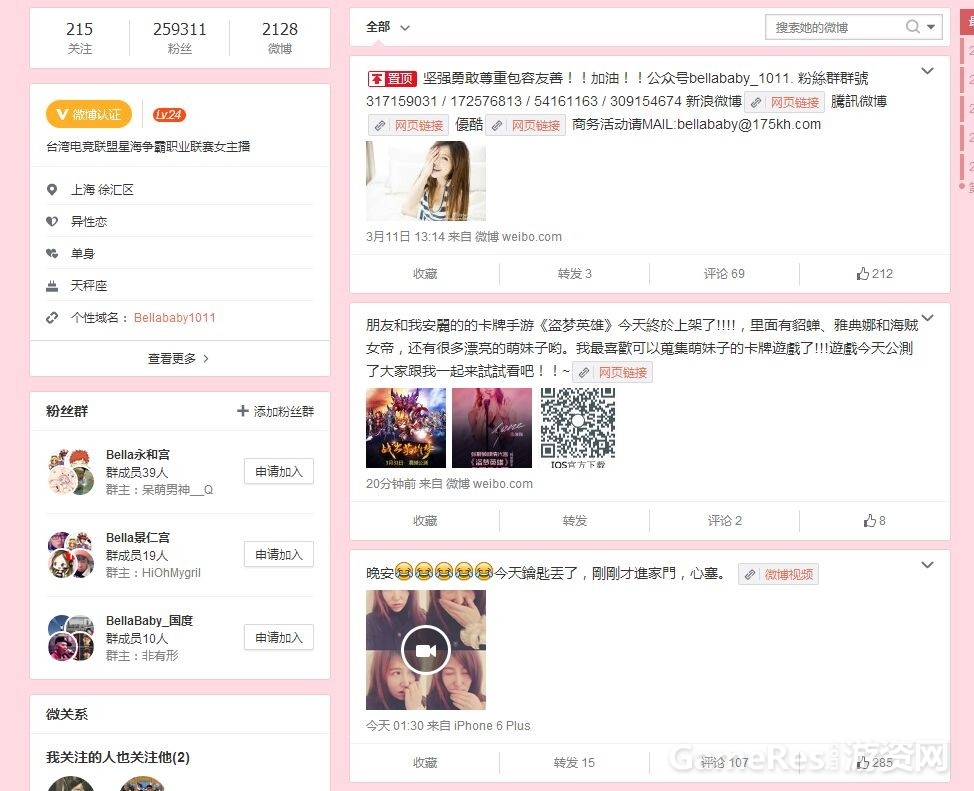974x791 pixels.
Task: Open the search type dropdown arrow
Action: click(x=931, y=27)
